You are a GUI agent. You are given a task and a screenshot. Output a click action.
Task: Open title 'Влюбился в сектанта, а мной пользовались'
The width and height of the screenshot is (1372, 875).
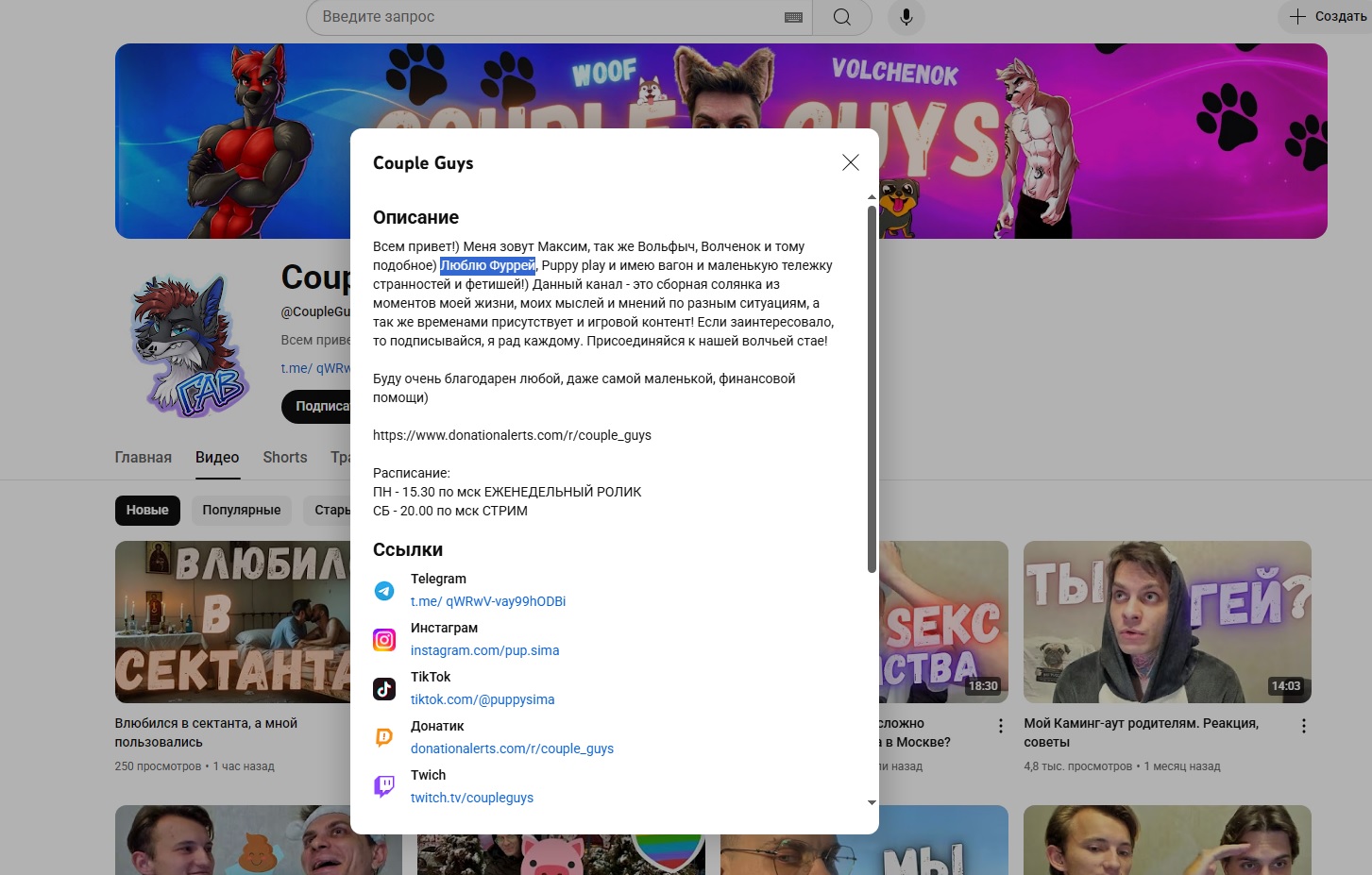click(206, 732)
